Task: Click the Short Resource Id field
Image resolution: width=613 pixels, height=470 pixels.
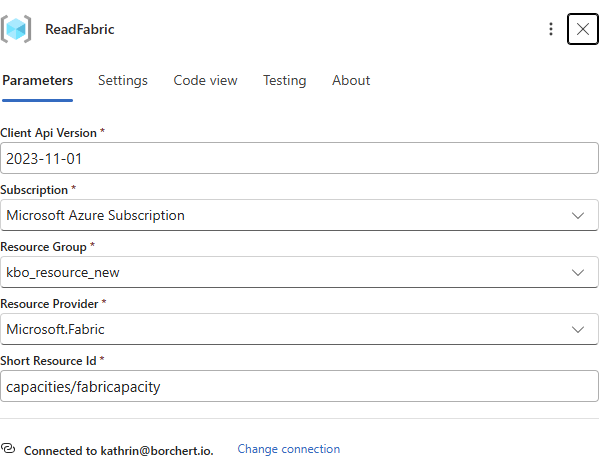Action: tap(299, 386)
